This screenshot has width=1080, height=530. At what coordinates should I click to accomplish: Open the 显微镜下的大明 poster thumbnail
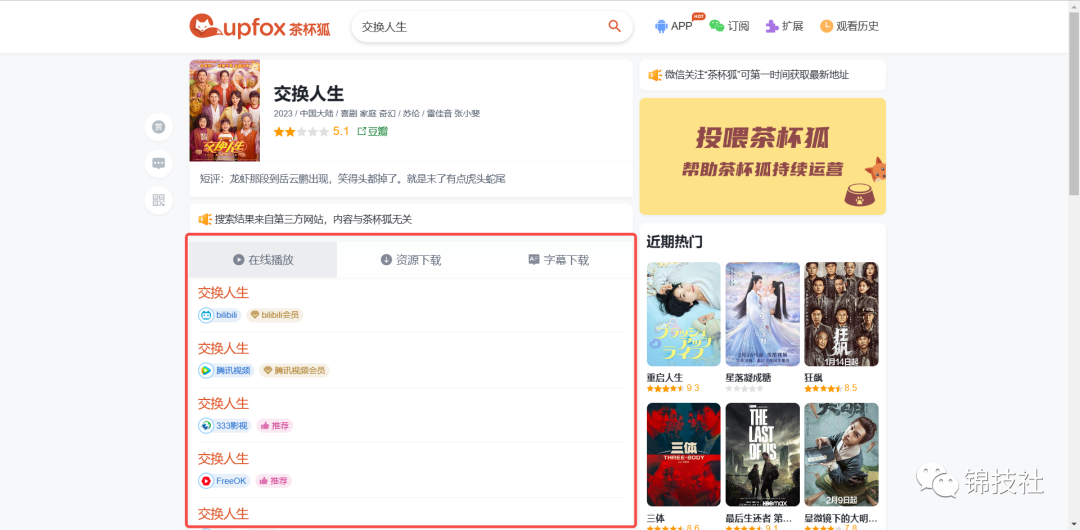[842, 455]
